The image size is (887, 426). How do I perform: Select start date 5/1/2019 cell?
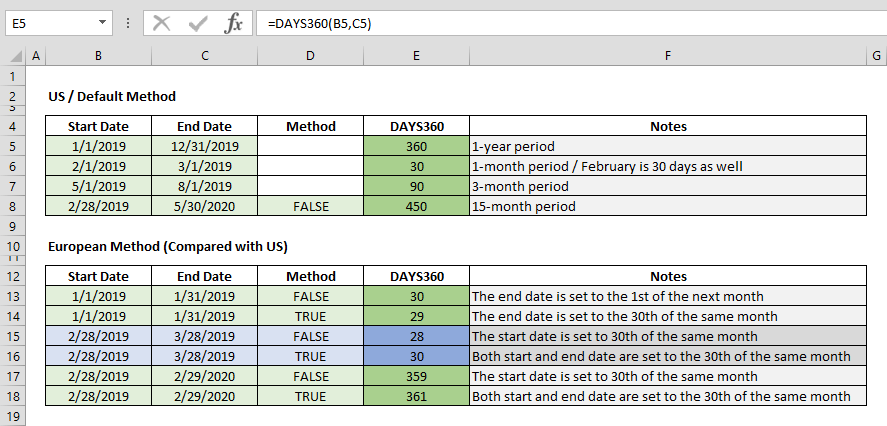point(98,186)
